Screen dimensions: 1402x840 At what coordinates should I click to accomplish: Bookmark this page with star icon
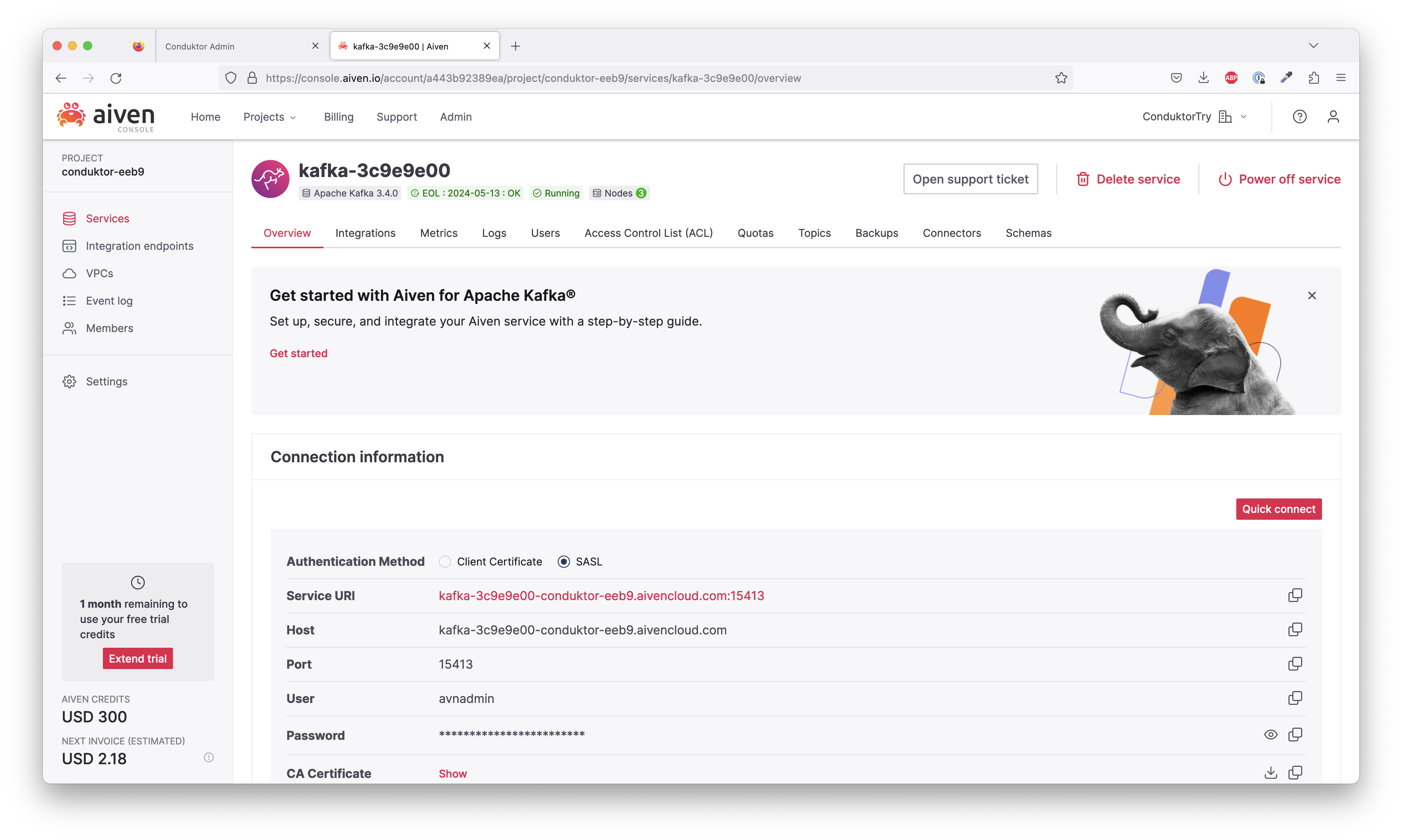pos(1061,78)
